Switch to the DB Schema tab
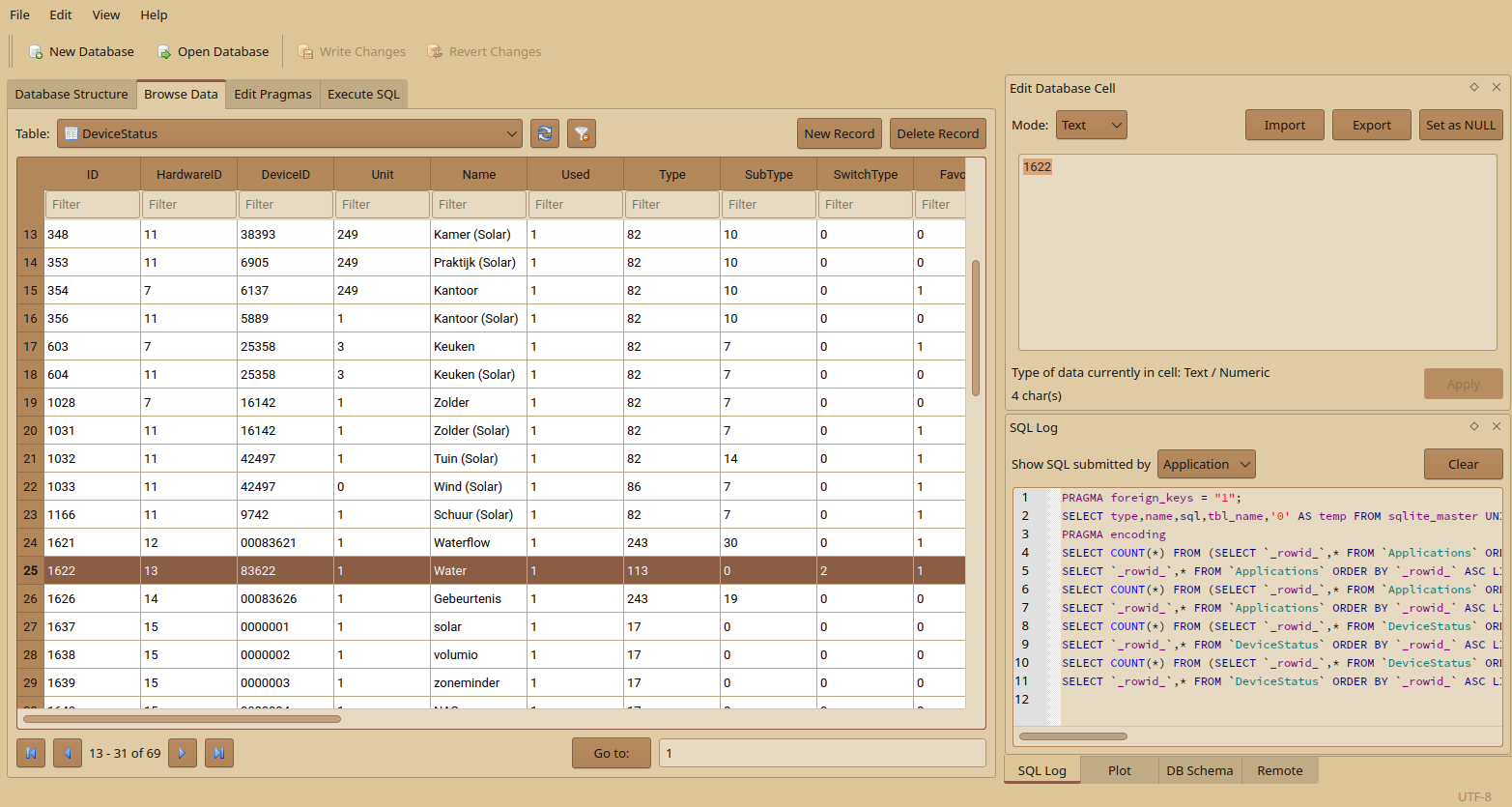The height and width of the screenshot is (807, 1512). [x=1199, y=770]
